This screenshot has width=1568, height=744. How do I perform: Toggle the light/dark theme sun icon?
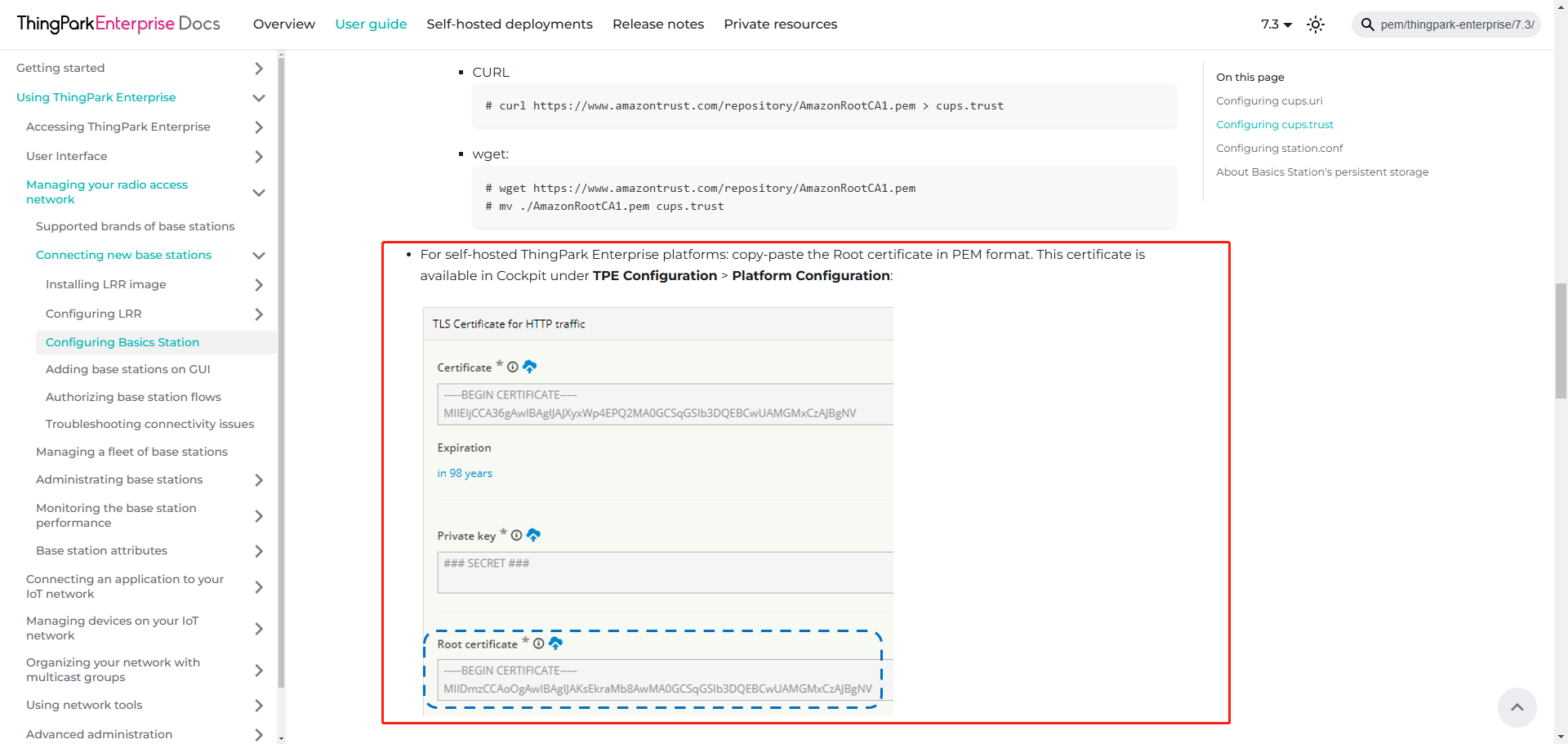click(1316, 25)
